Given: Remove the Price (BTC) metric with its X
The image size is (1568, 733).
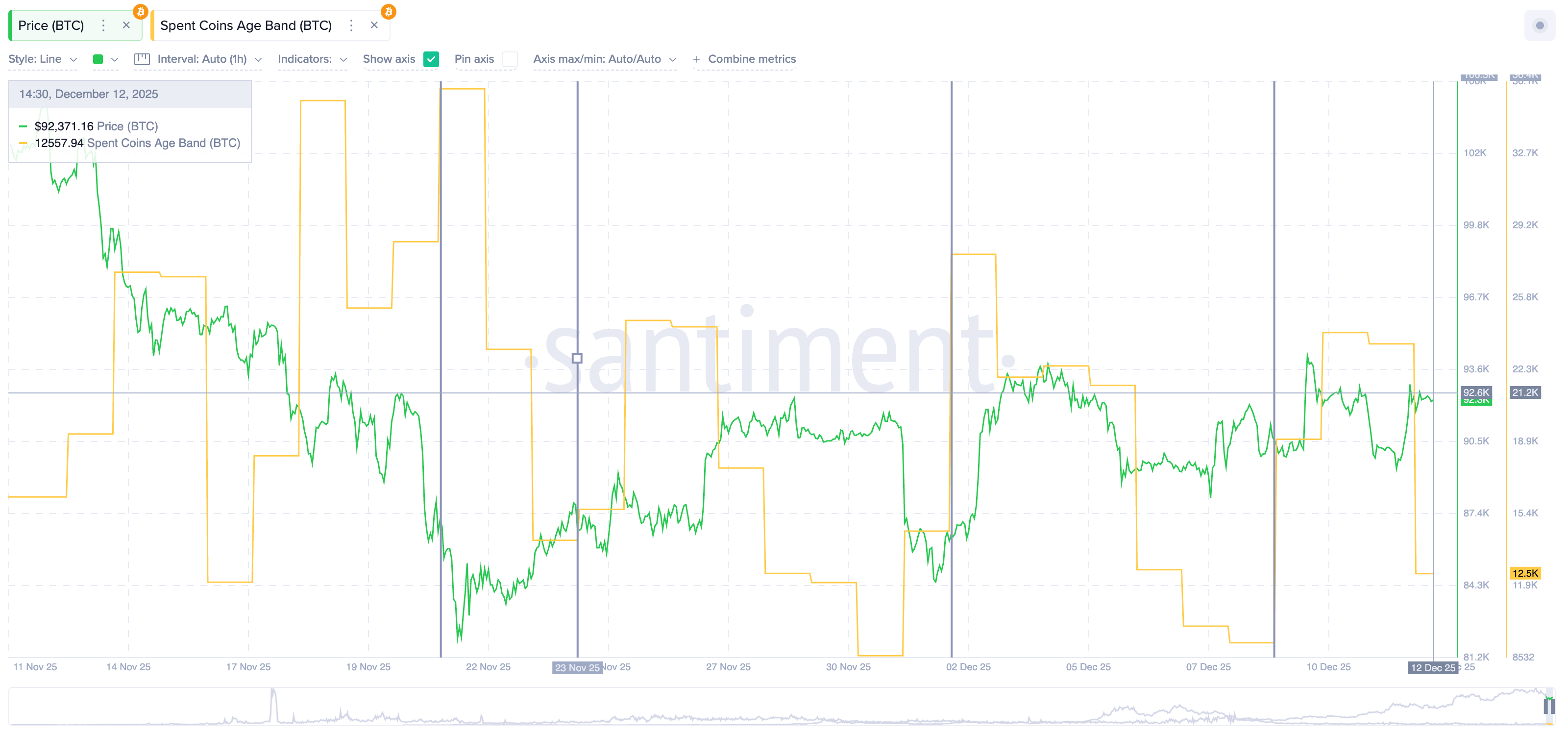Looking at the screenshot, I should [x=126, y=25].
